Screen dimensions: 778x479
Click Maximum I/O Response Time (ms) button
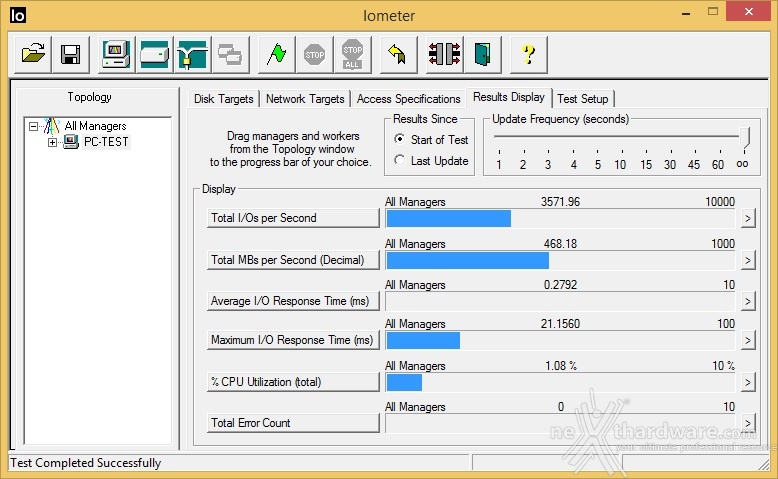point(293,340)
